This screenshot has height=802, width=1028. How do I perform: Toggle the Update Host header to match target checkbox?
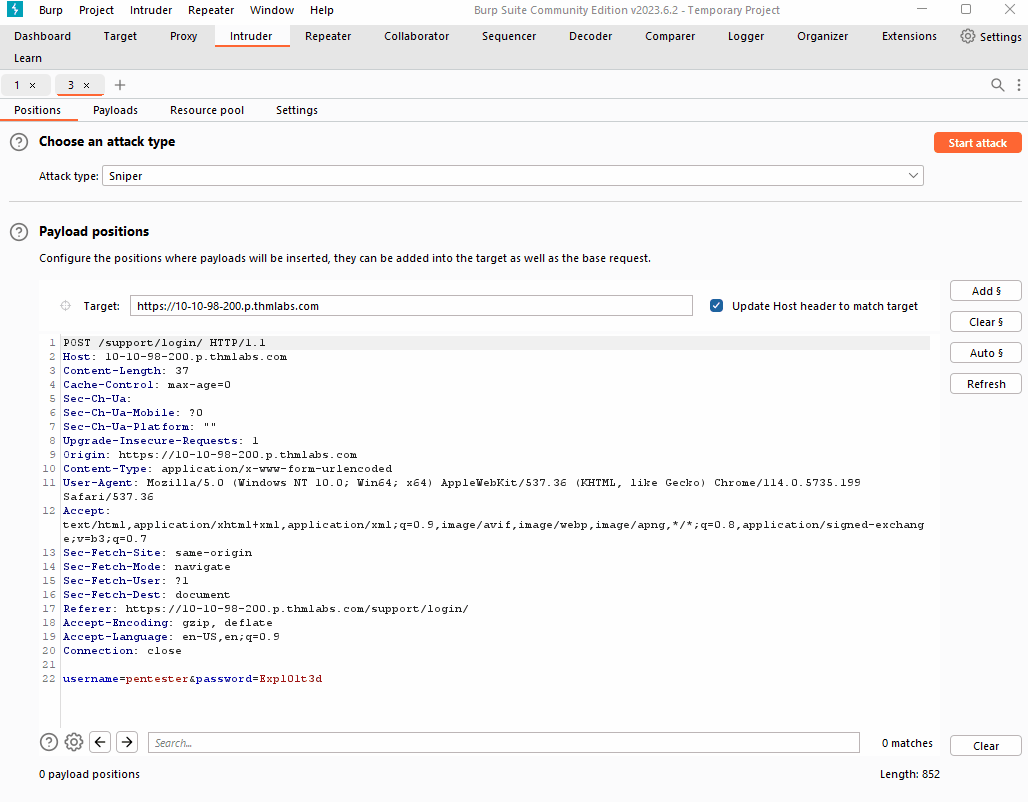tap(716, 306)
